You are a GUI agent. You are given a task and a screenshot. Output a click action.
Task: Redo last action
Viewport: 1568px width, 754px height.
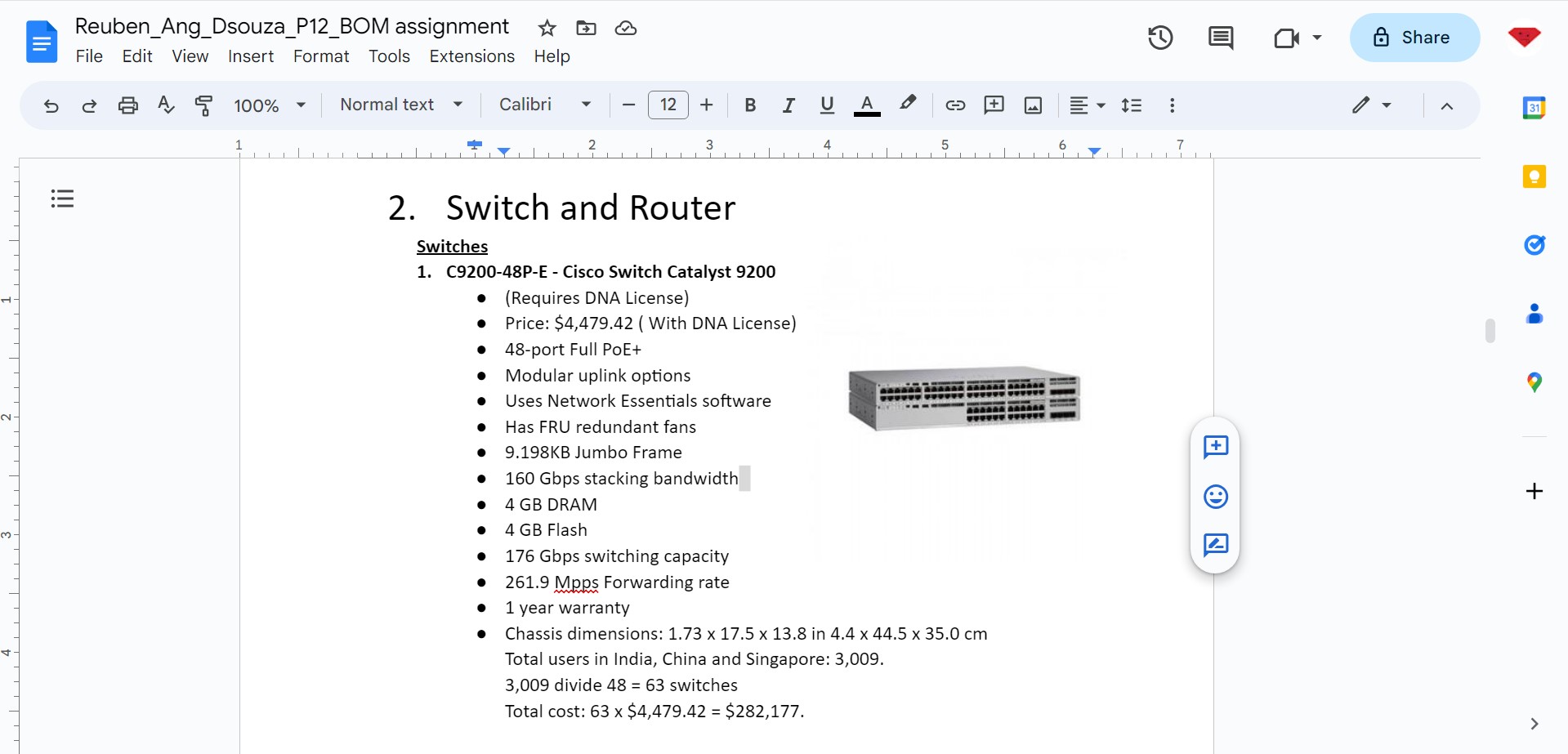(89, 105)
